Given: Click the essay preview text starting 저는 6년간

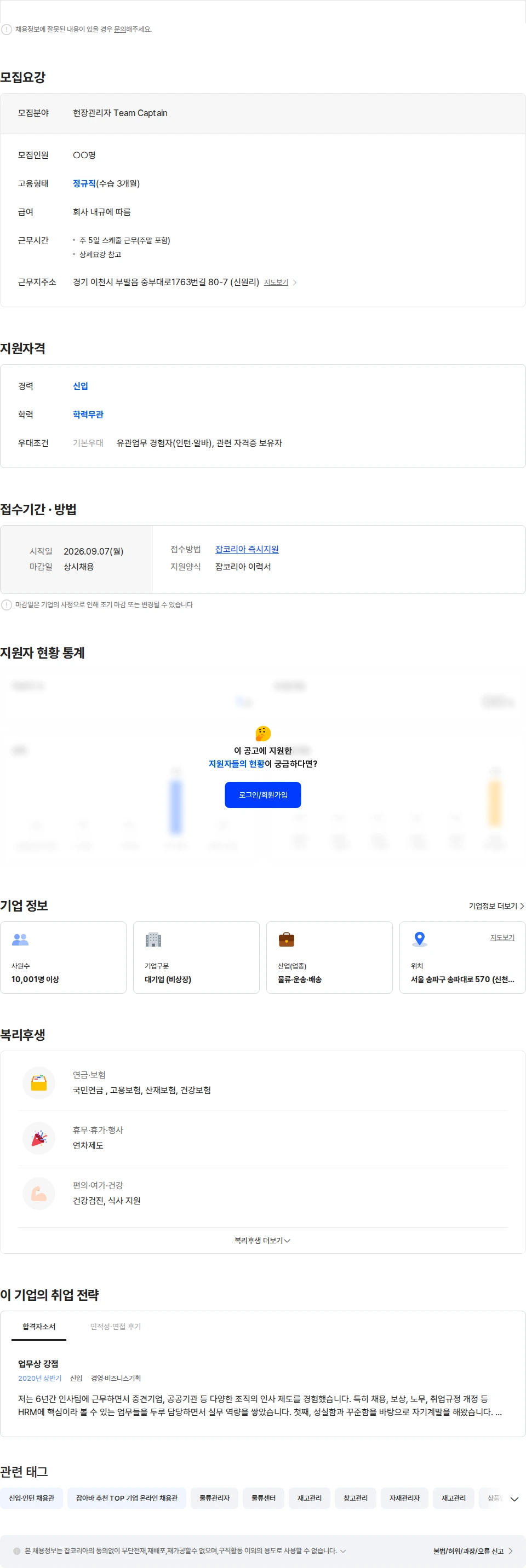Looking at the screenshot, I should click(x=260, y=1405).
